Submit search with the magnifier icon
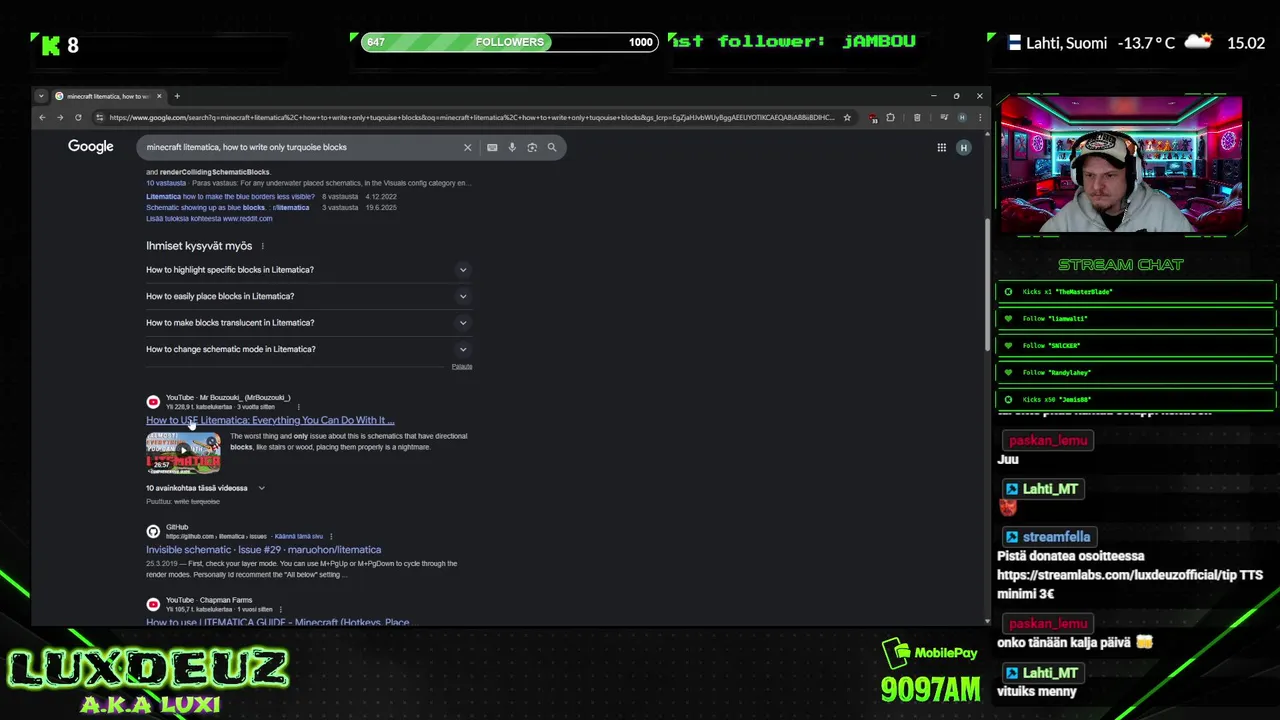This screenshot has height=720, width=1280. click(551, 147)
